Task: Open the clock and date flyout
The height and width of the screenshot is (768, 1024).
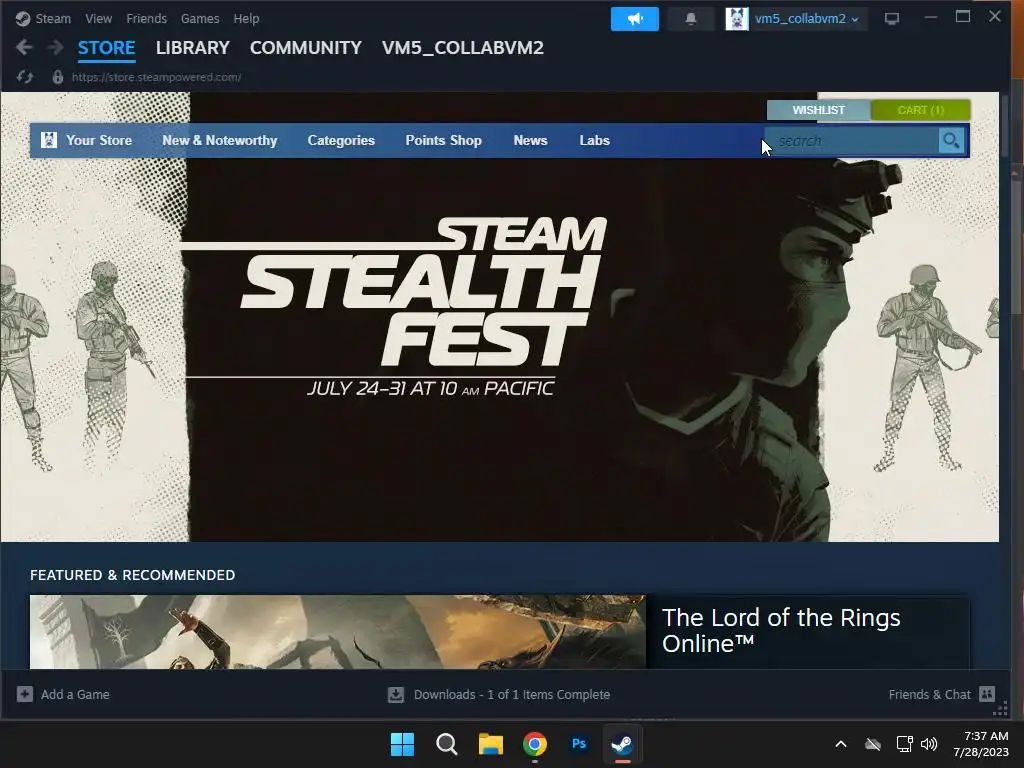Action: (980, 744)
